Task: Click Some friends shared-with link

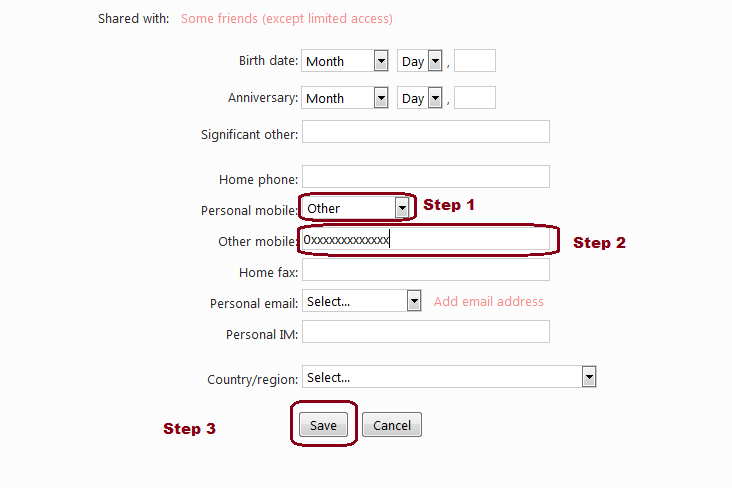Action: click(286, 19)
